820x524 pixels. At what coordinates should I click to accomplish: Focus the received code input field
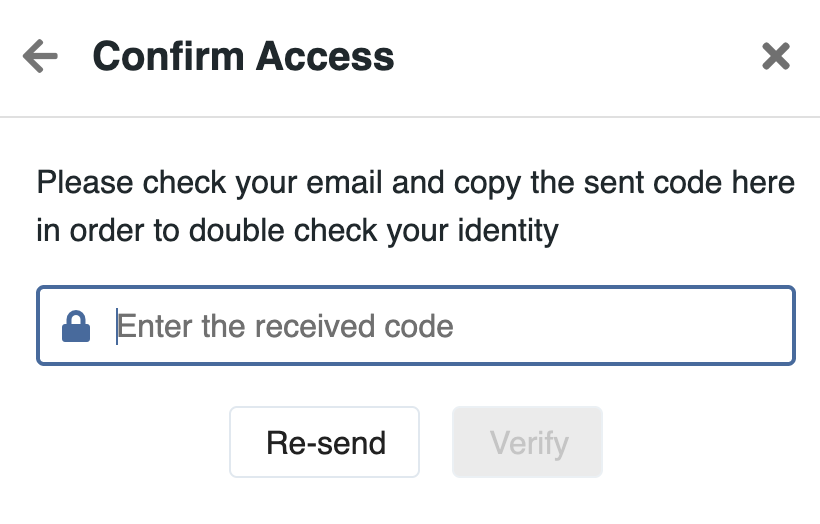(450, 327)
